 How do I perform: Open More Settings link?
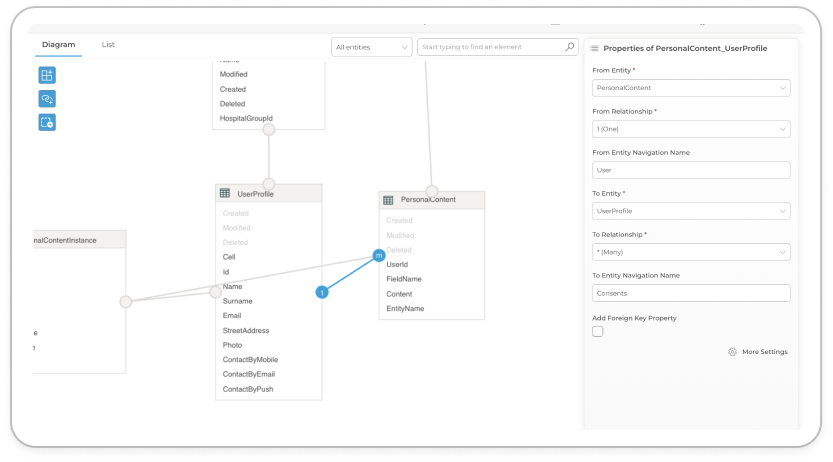point(764,352)
